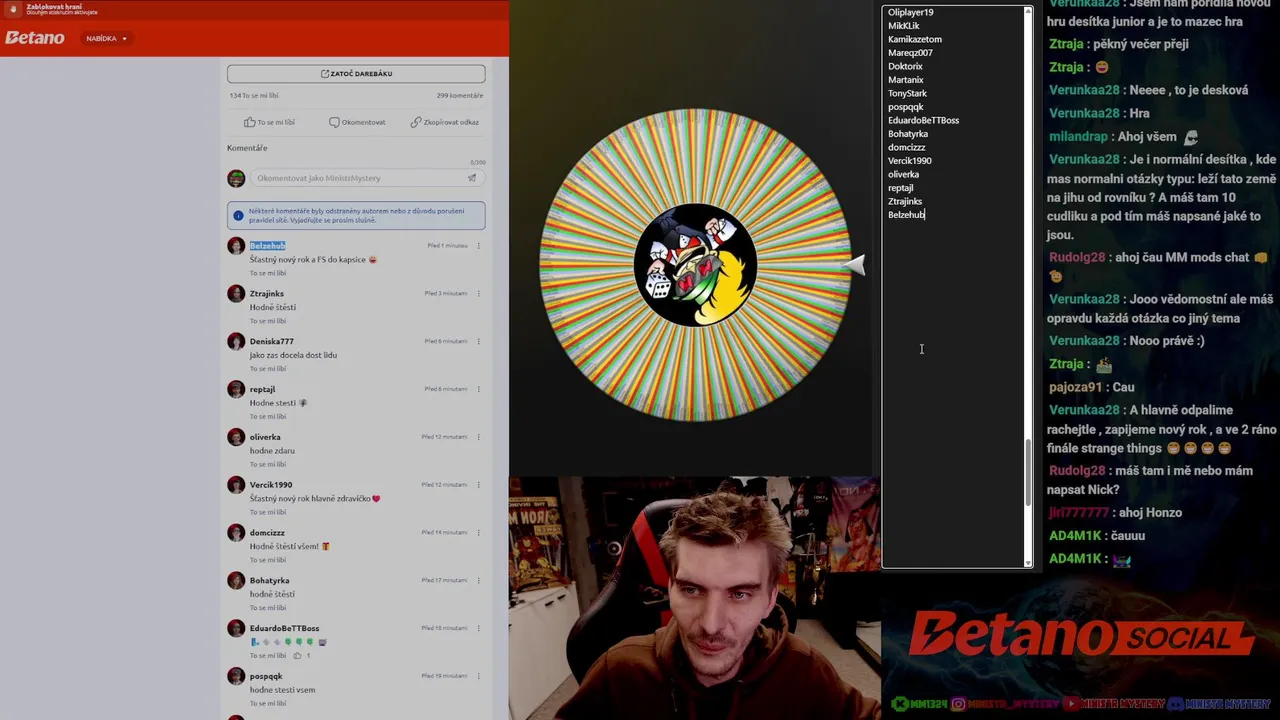Click Mareqz007 in the wheel name list
The width and height of the screenshot is (1280, 720).
coord(910,52)
